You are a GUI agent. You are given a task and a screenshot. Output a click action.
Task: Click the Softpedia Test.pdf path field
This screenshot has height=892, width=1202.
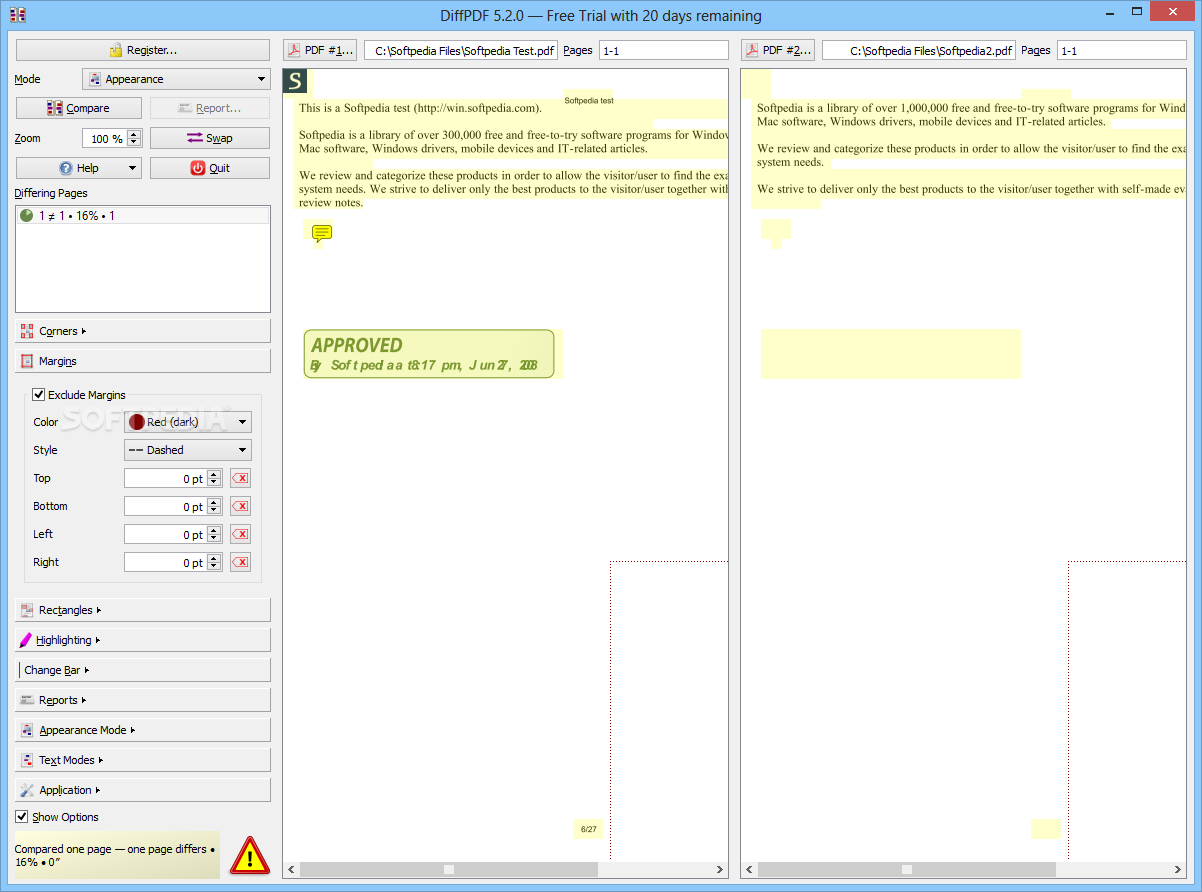click(461, 50)
